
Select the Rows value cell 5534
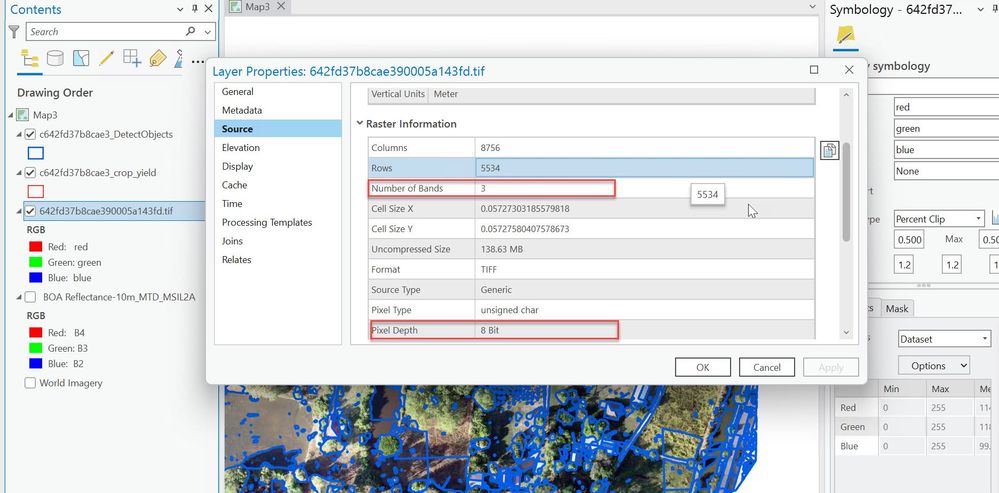coord(644,168)
